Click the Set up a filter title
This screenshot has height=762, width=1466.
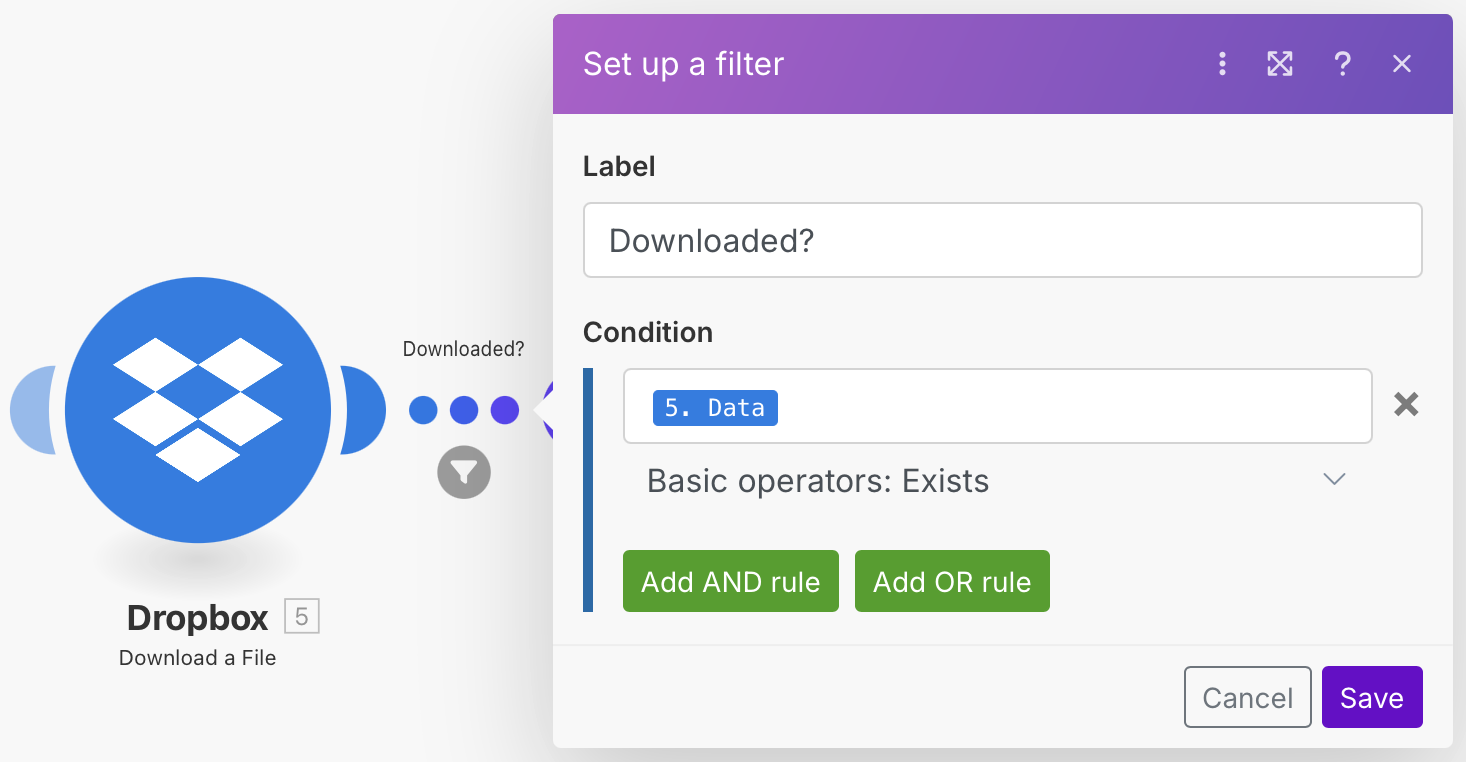pyautogui.click(x=683, y=64)
